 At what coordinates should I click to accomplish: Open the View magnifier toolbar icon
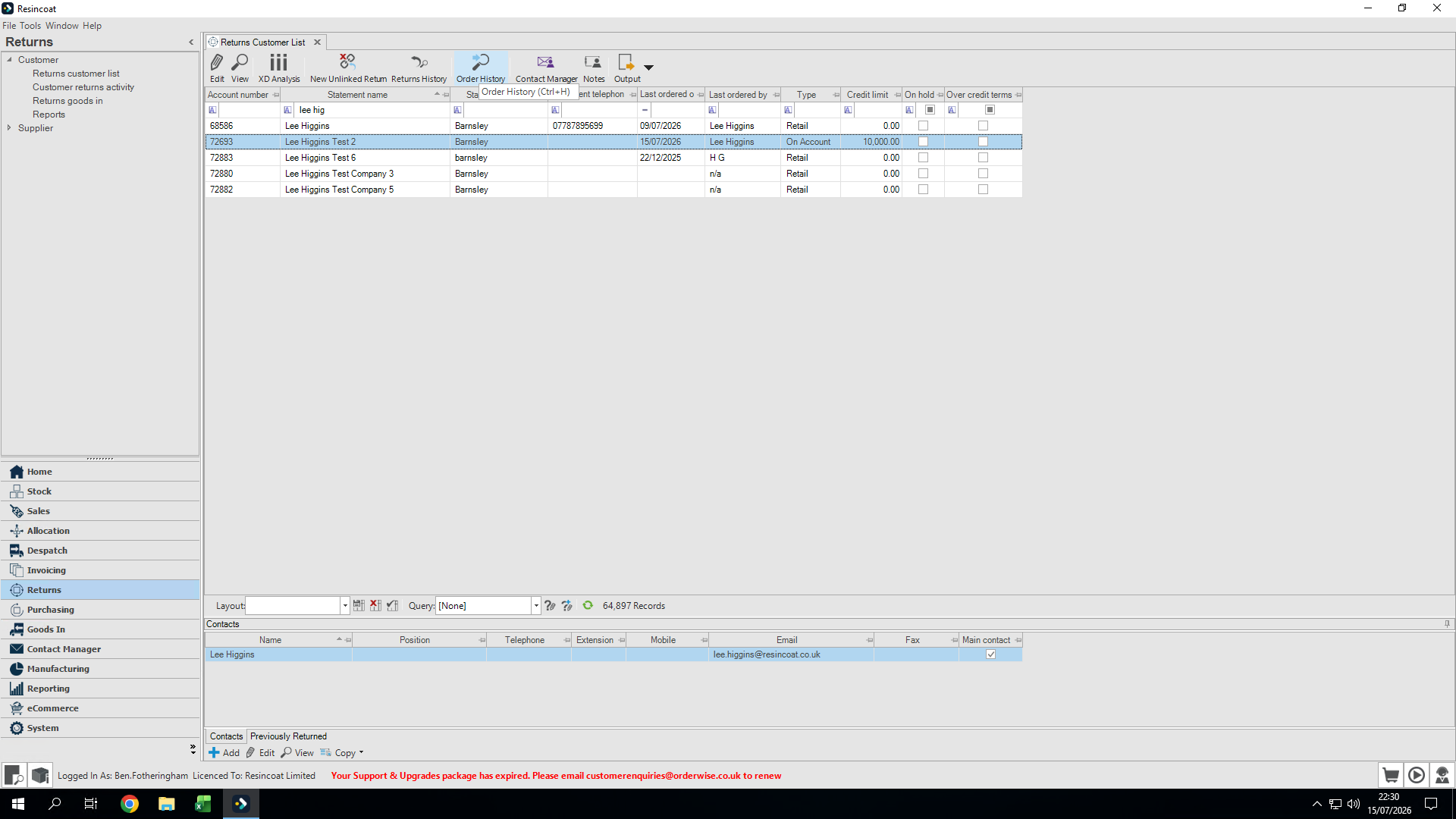point(240,67)
